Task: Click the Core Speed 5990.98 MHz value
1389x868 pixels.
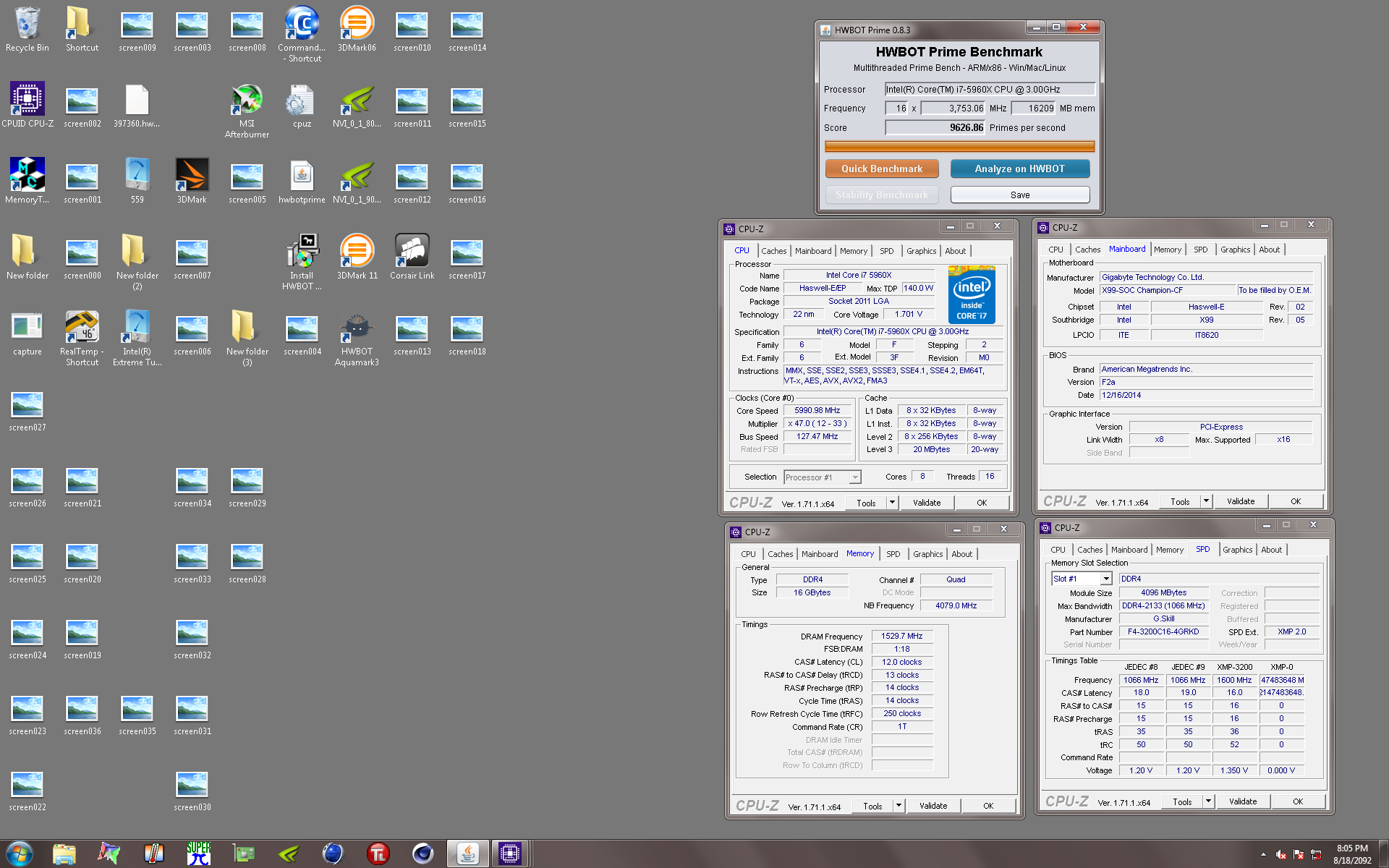Action: coord(817,410)
